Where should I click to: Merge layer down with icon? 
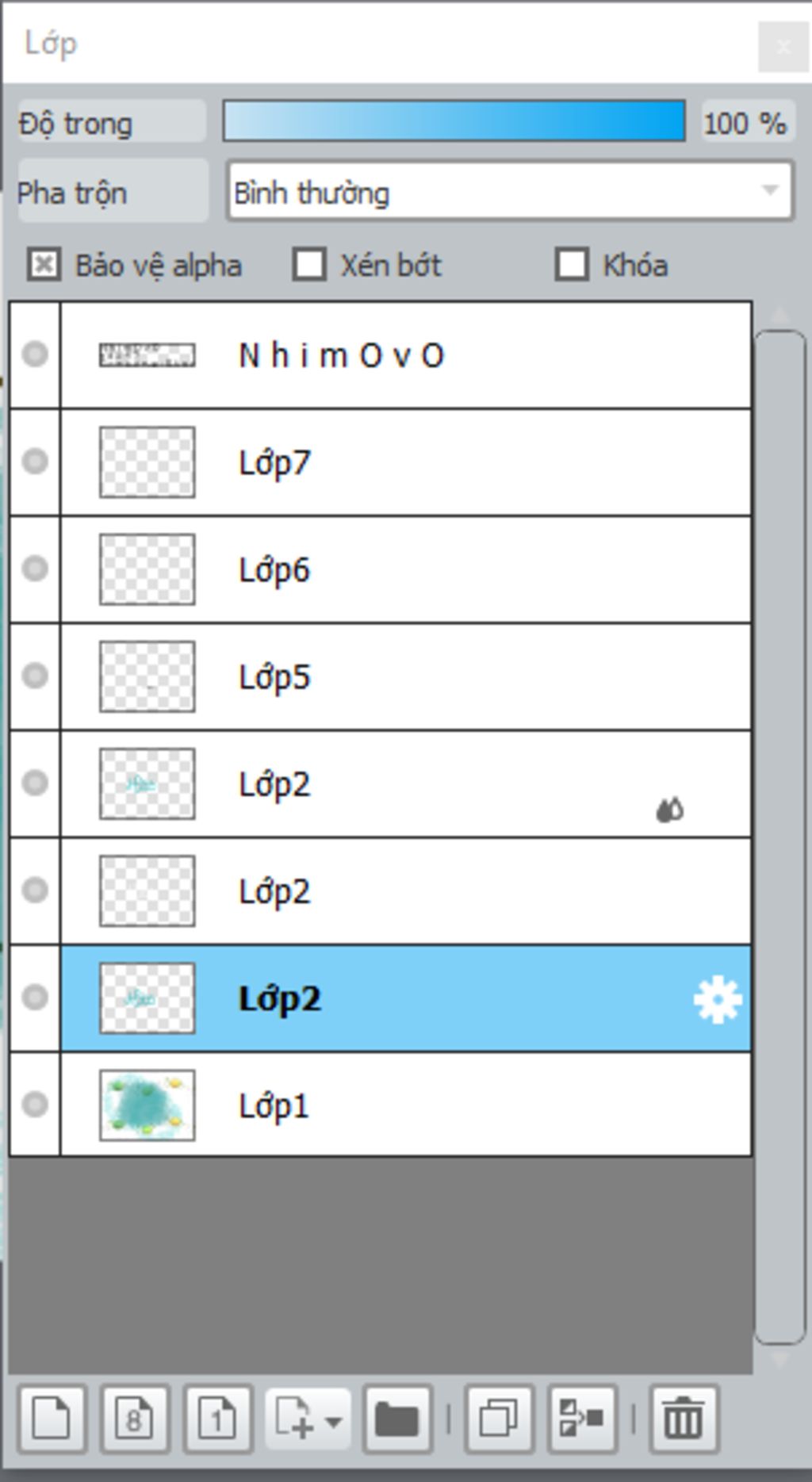(582, 1419)
